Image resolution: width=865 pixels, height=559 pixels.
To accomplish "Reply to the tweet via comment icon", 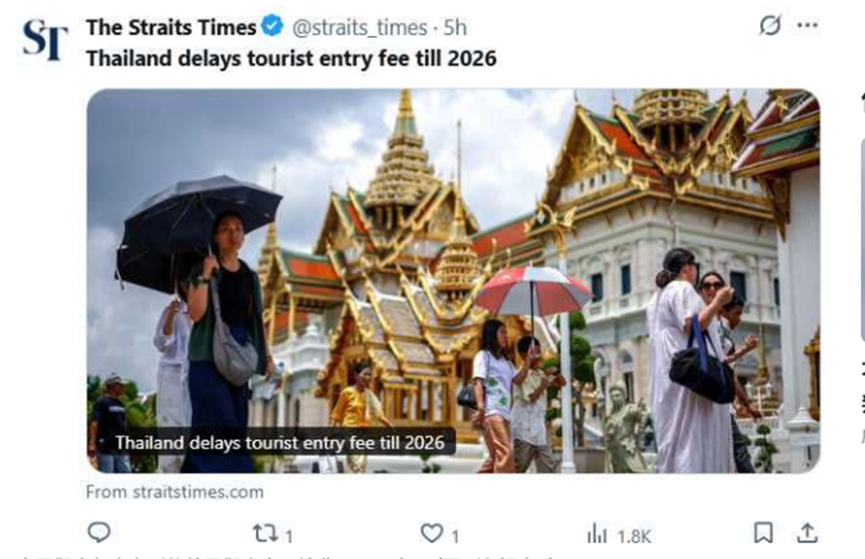I will pyautogui.click(x=99, y=533).
